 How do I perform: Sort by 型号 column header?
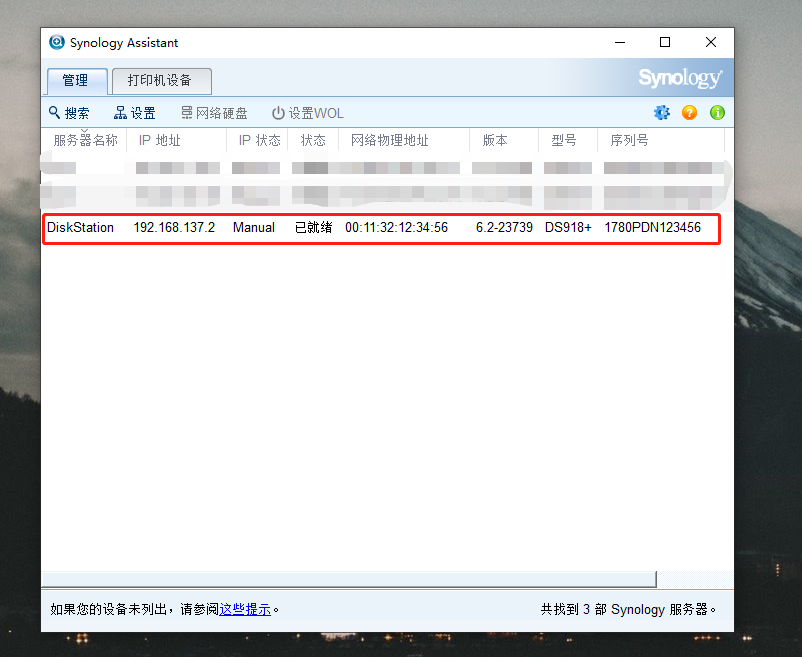pyautogui.click(x=568, y=140)
